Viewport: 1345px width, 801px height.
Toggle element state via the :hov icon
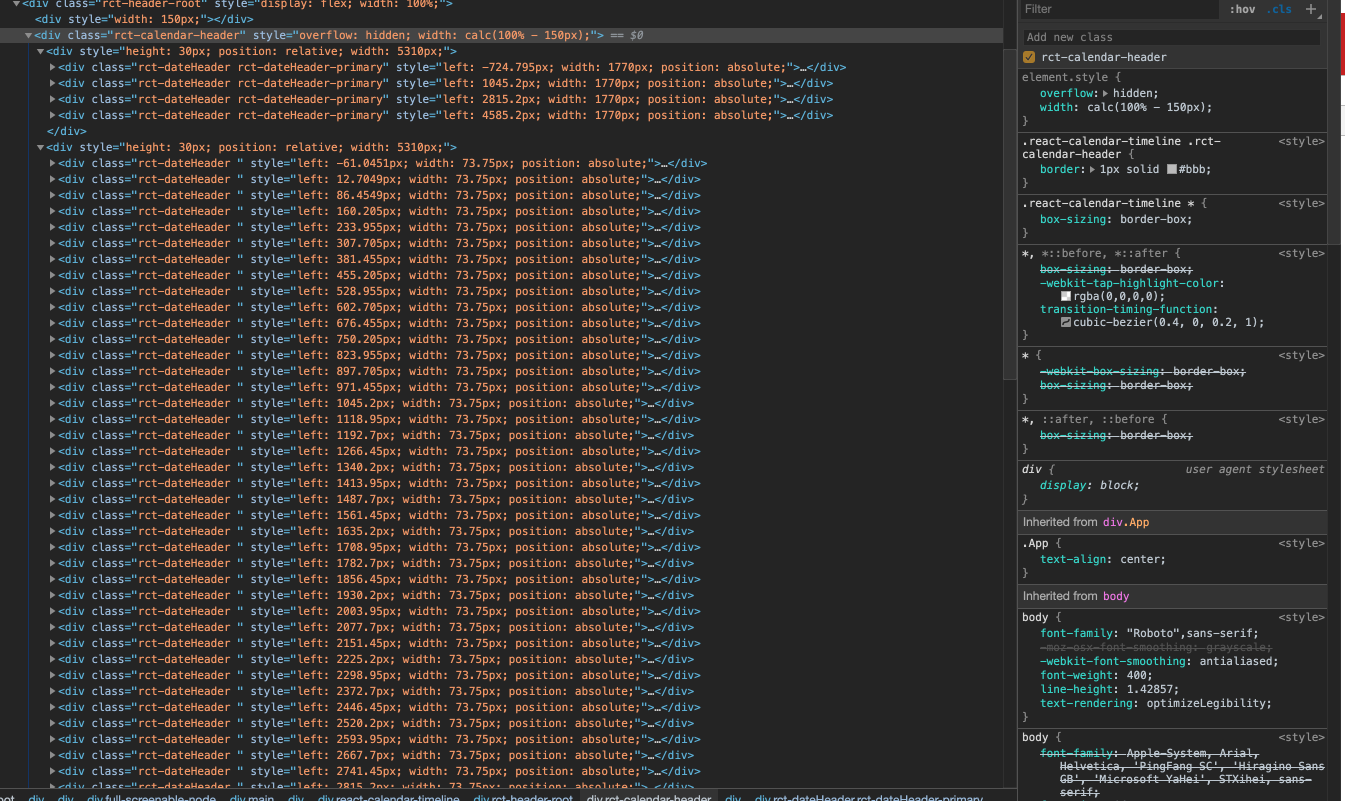[1242, 9]
